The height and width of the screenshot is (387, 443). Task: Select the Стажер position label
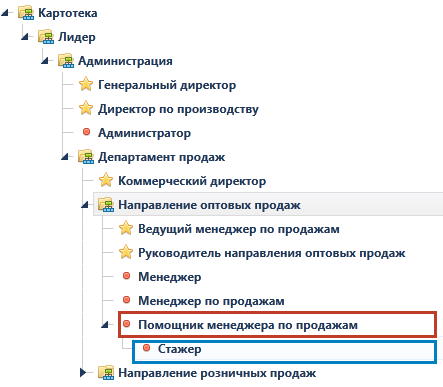[x=179, y=349]
